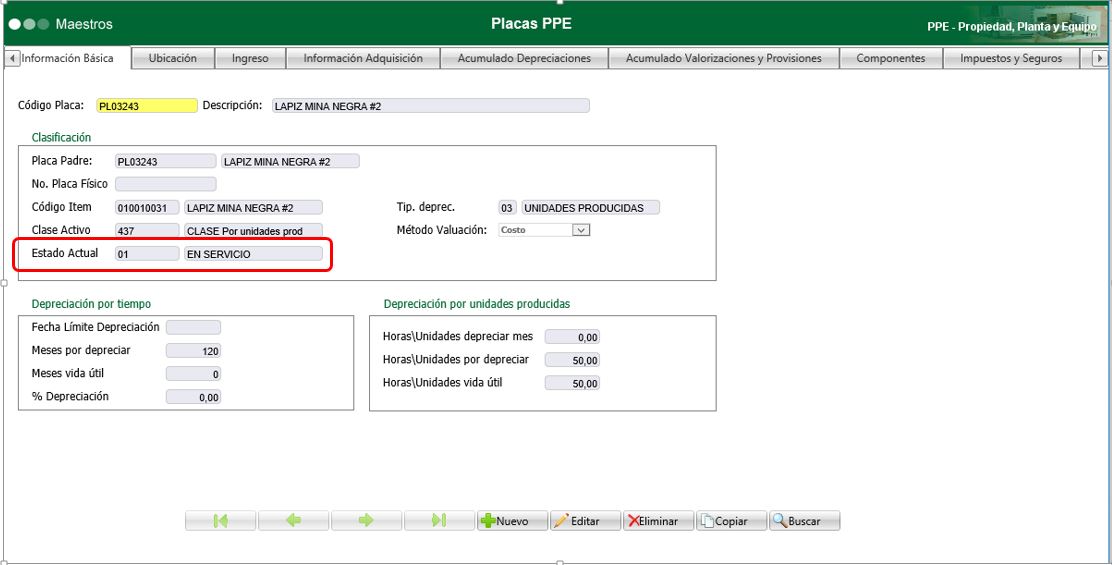This screenshot has height=565, width=1112.
Task: Jump to the last record
Action: coord(439,521)
